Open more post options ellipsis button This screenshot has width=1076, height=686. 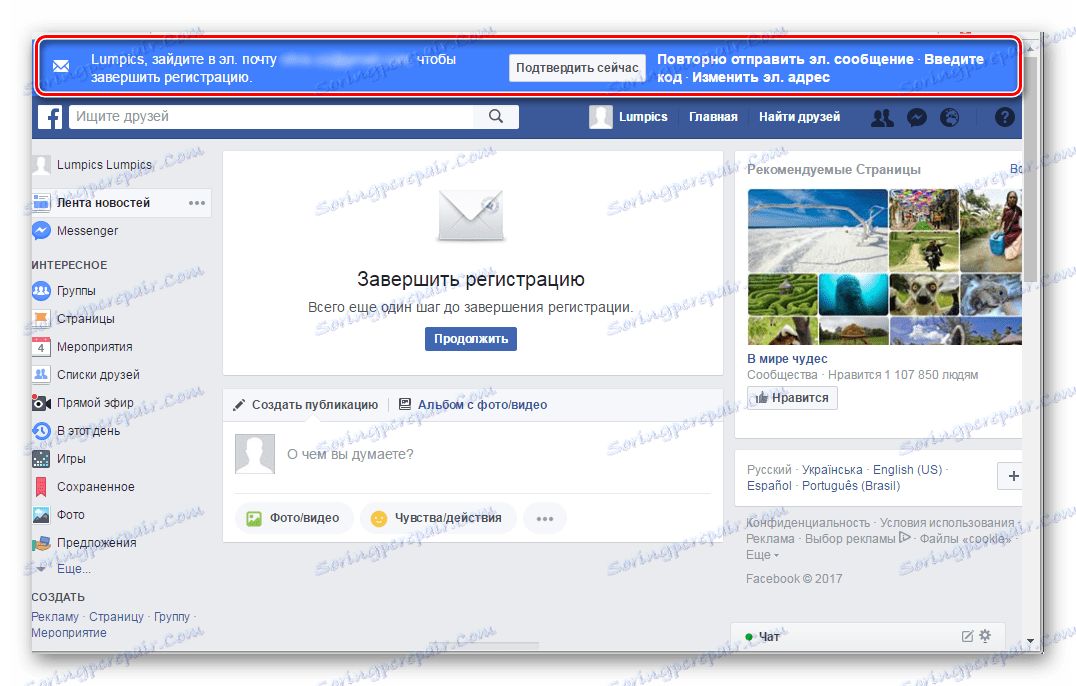(x=545, y=519)
